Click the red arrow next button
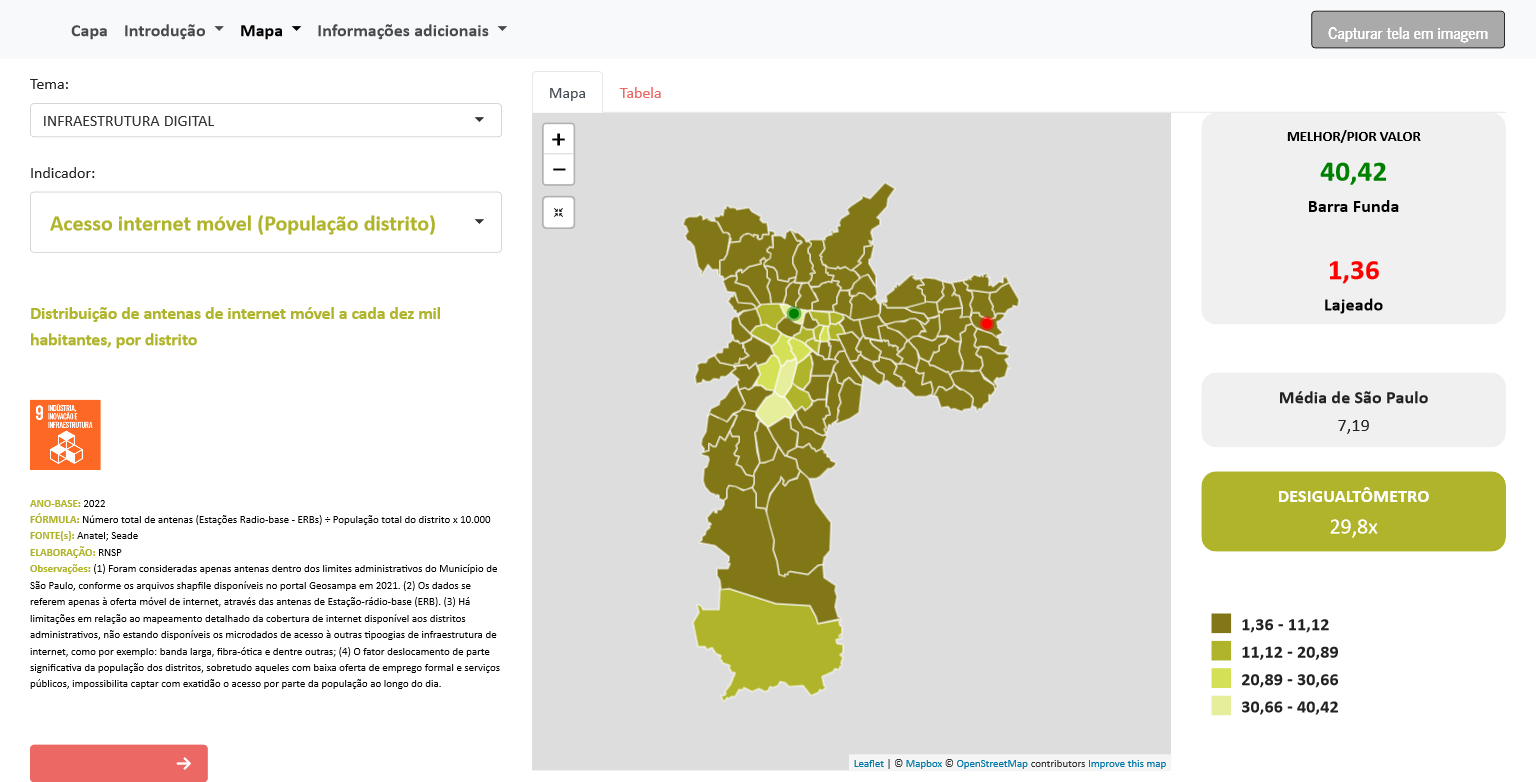 click(119, 763)
